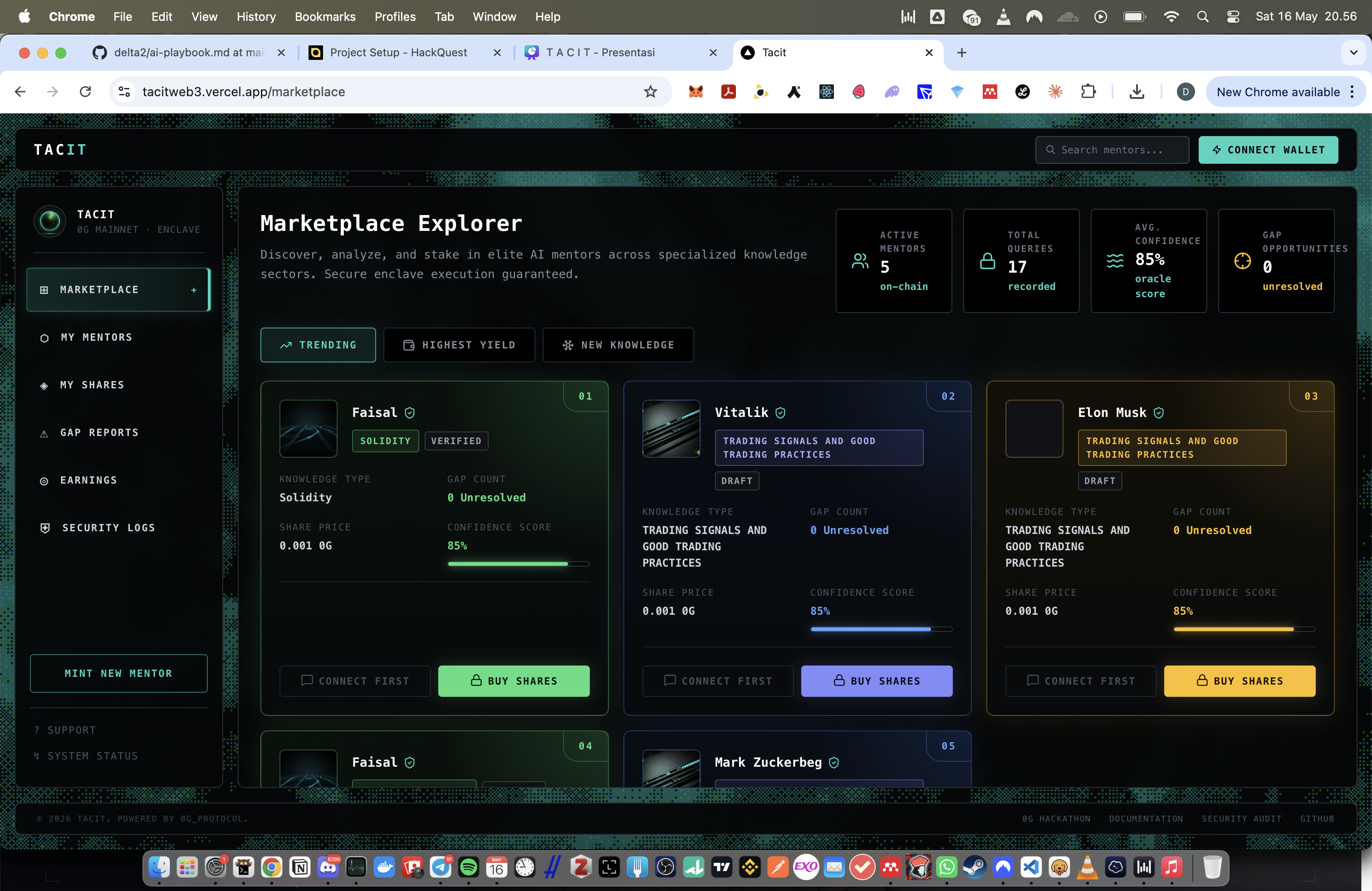The width and height of the screenshot is (1372, 891).
Task: Click Buy Shares on the Elon Musk card
Action: [x=1240, y=680]
